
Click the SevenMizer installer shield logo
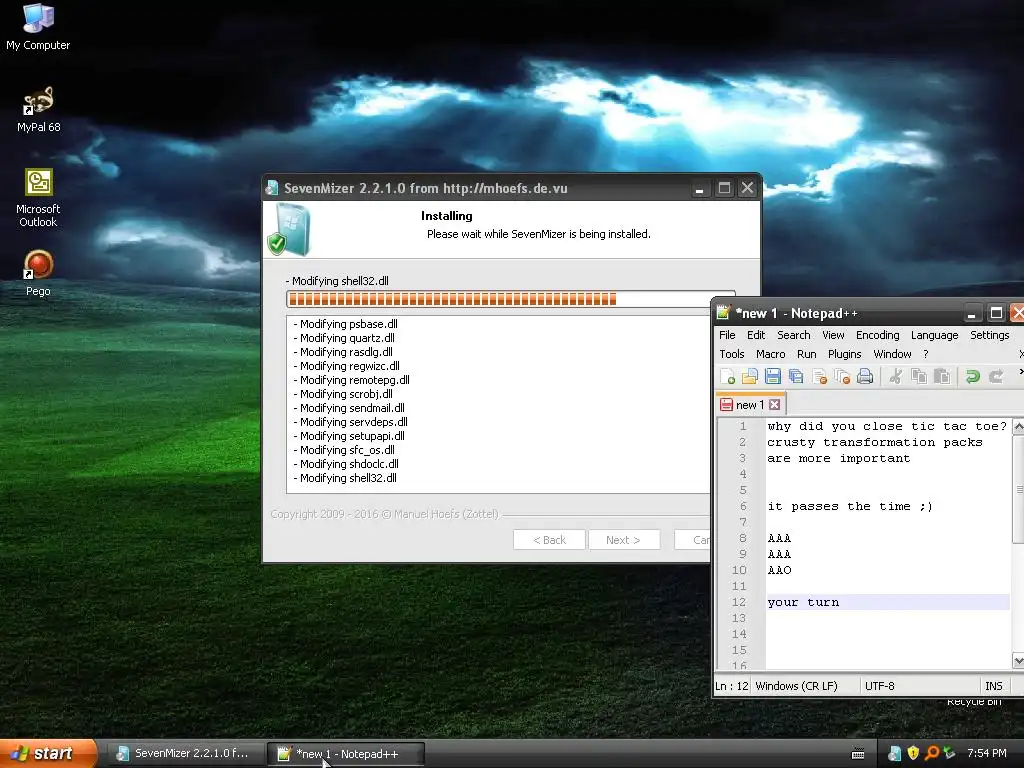[x=288, y=229]
